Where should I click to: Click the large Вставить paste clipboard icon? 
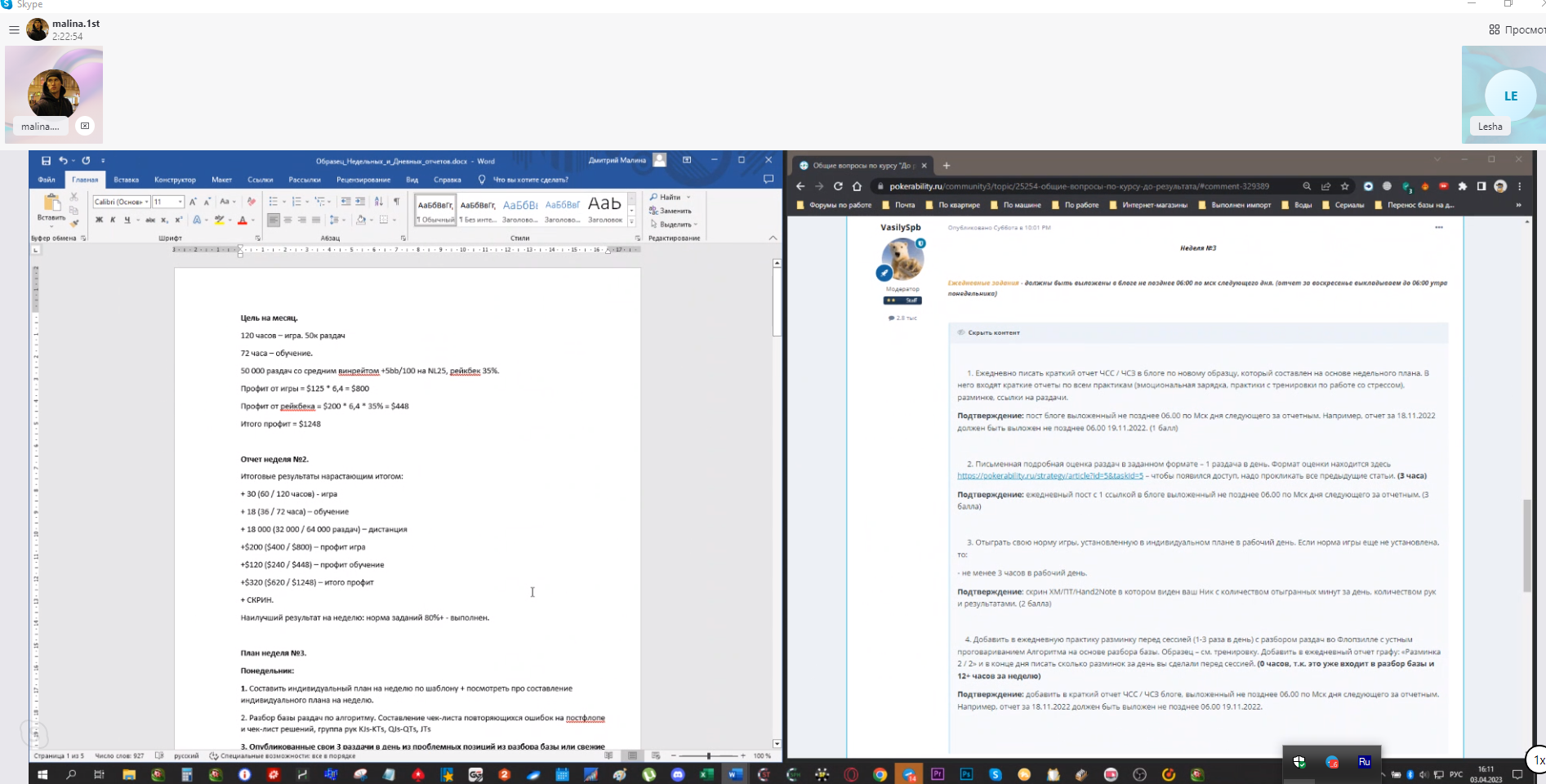[x=51, y=203]
